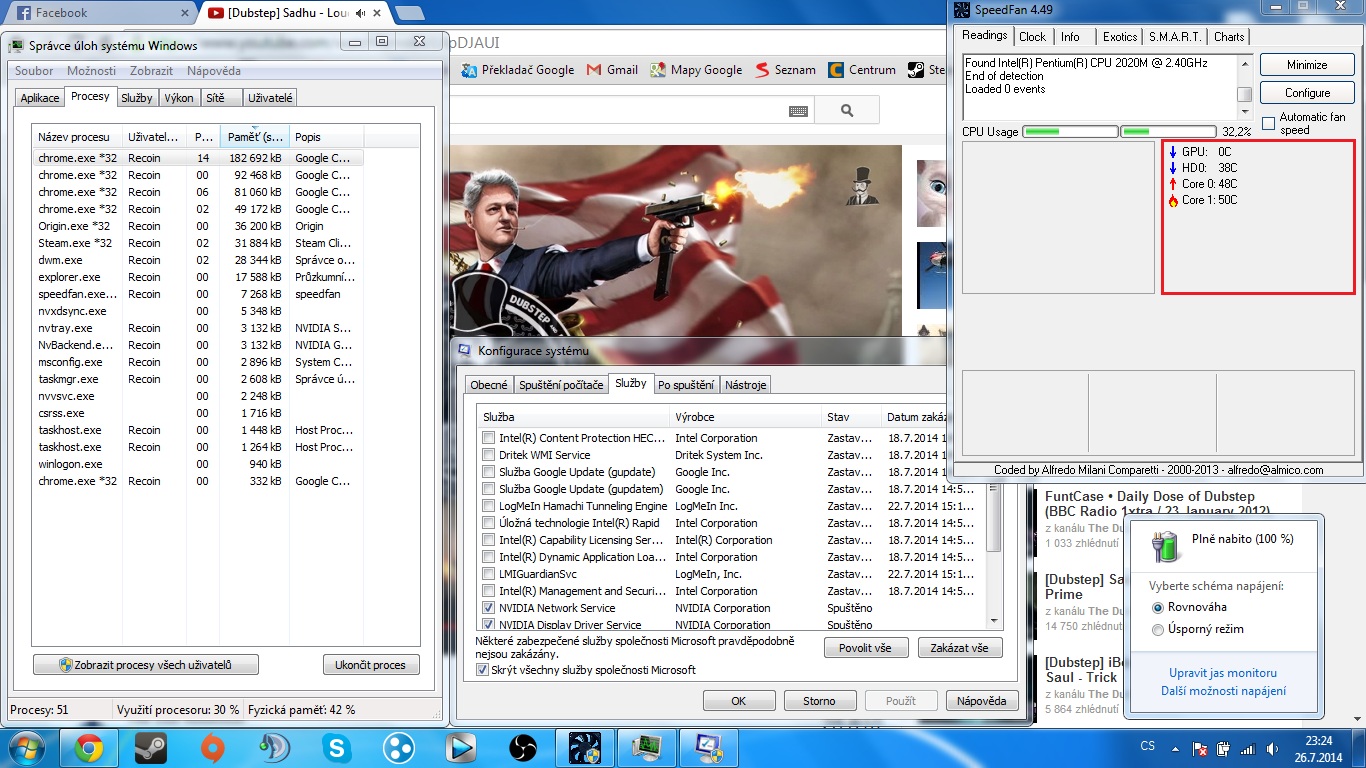
Task: Open Google Chrome from the taskbar
Action: [88, 747]
